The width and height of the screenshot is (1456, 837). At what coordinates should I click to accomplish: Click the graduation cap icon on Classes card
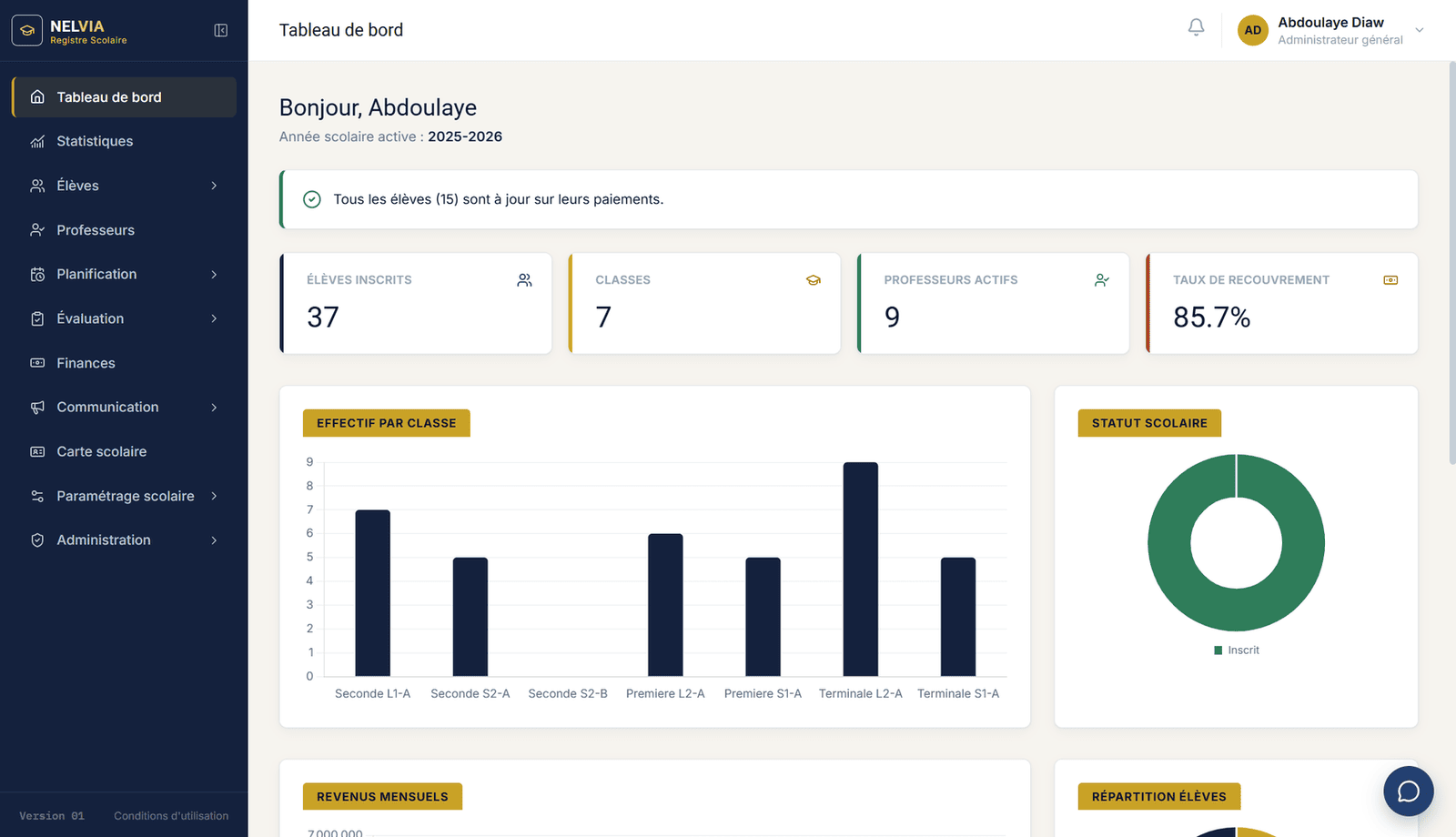(x=814, y=280)
